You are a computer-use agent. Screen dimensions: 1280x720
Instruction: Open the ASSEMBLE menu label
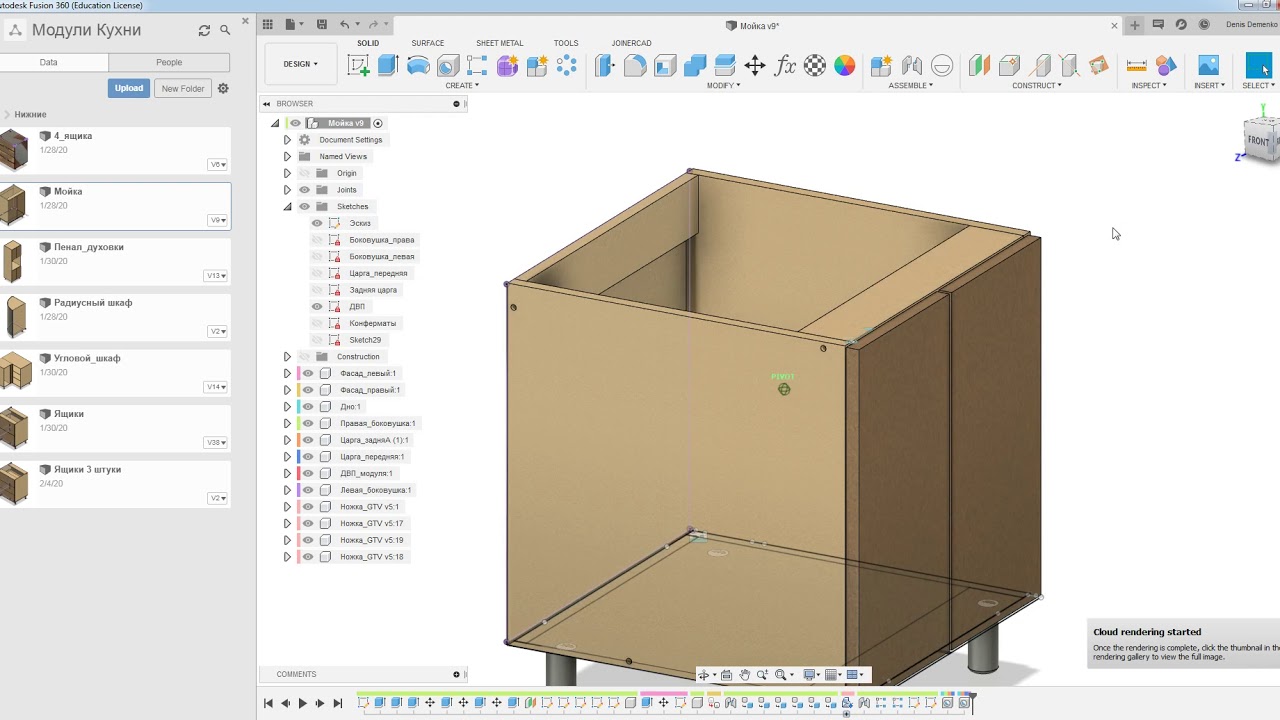(x=911, y=86)
